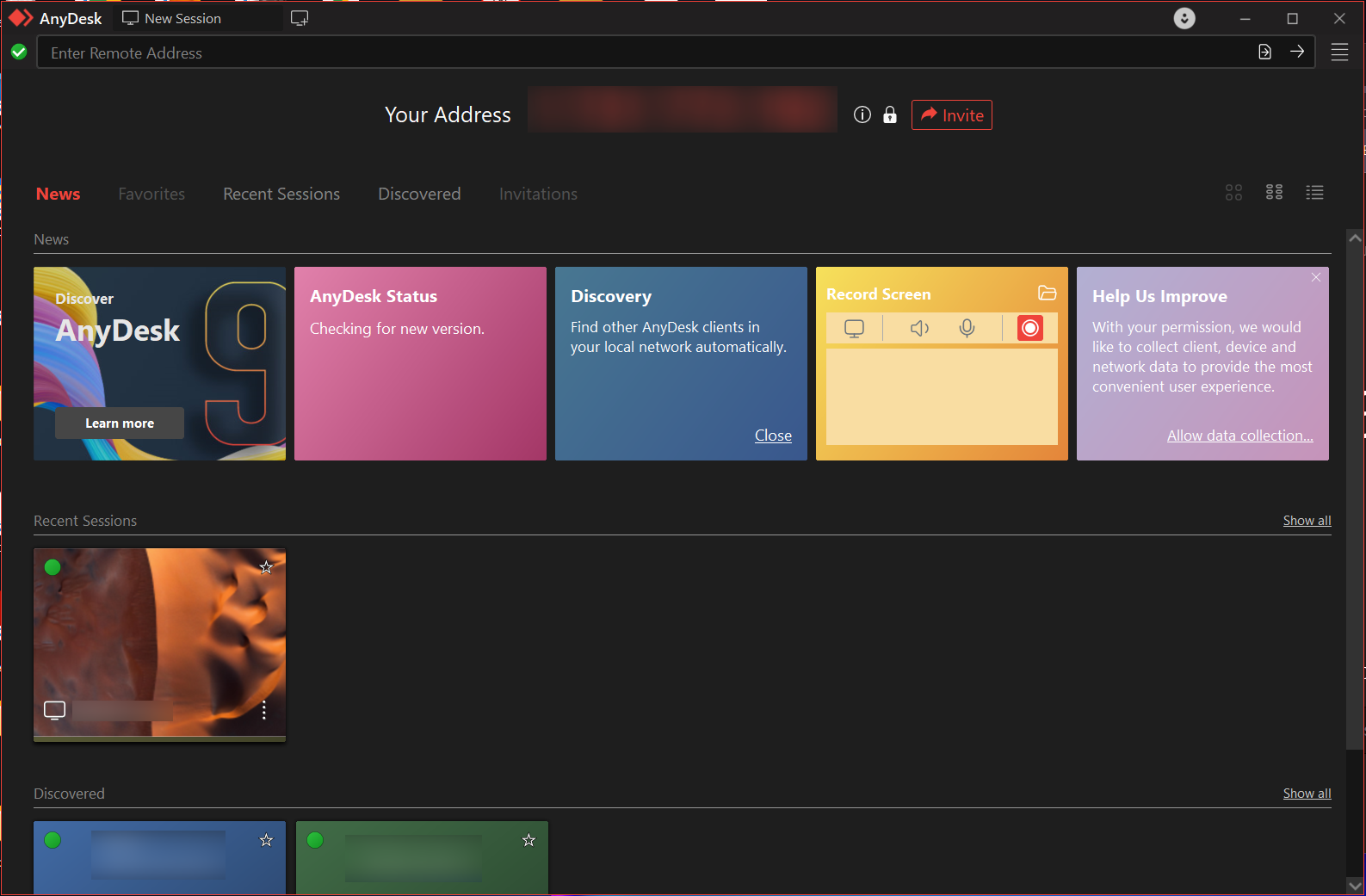
Task: Click the file transfer icon in address bar
Action: pyautogui.click(x=1264, y=52)
